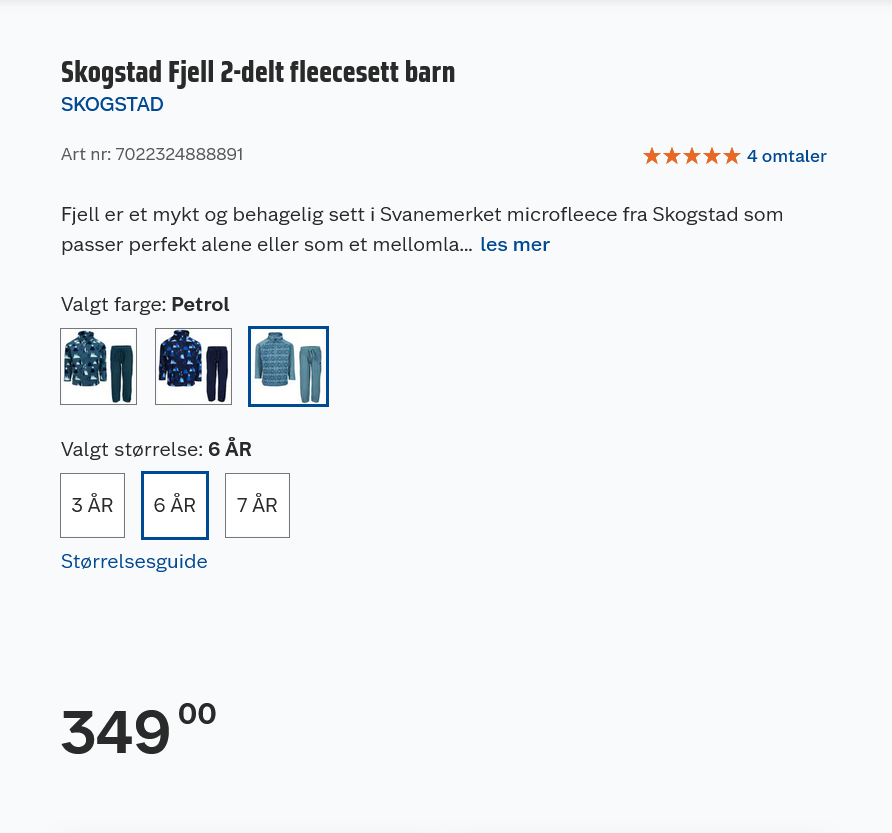Expand description with les mer
The width and height of the screenshot is (892, 833).
515,244
